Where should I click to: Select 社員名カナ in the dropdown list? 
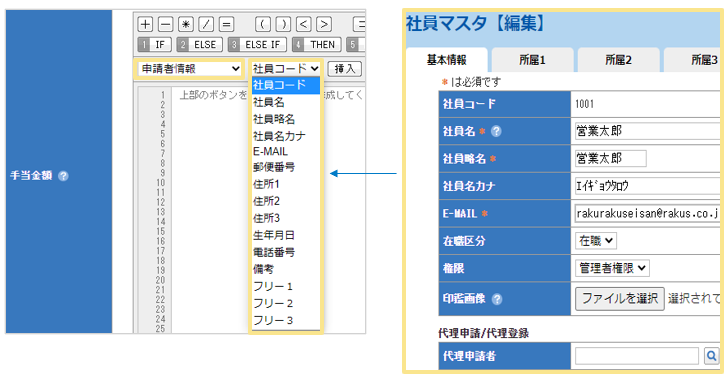coord(286,136)
